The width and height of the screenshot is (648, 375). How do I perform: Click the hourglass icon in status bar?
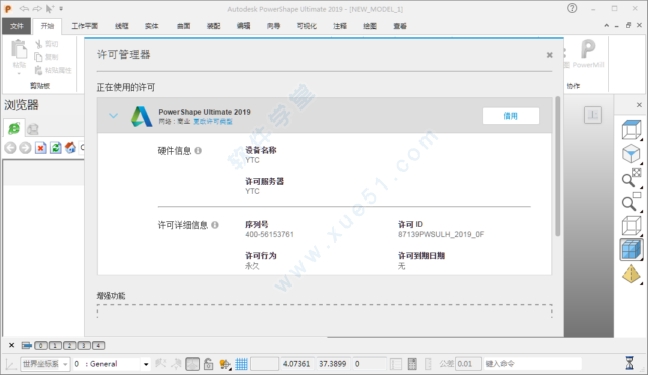pos(629,363)
